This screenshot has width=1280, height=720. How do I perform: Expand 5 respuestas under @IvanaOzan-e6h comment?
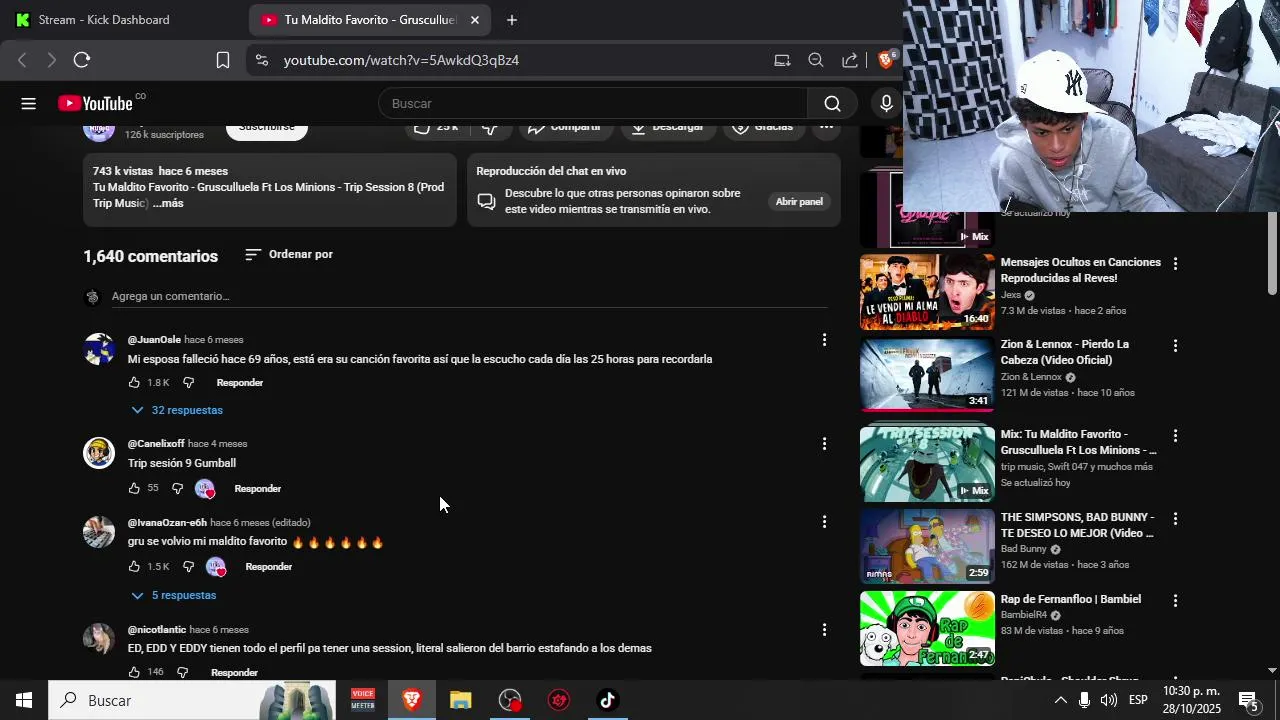click(174, 595)
